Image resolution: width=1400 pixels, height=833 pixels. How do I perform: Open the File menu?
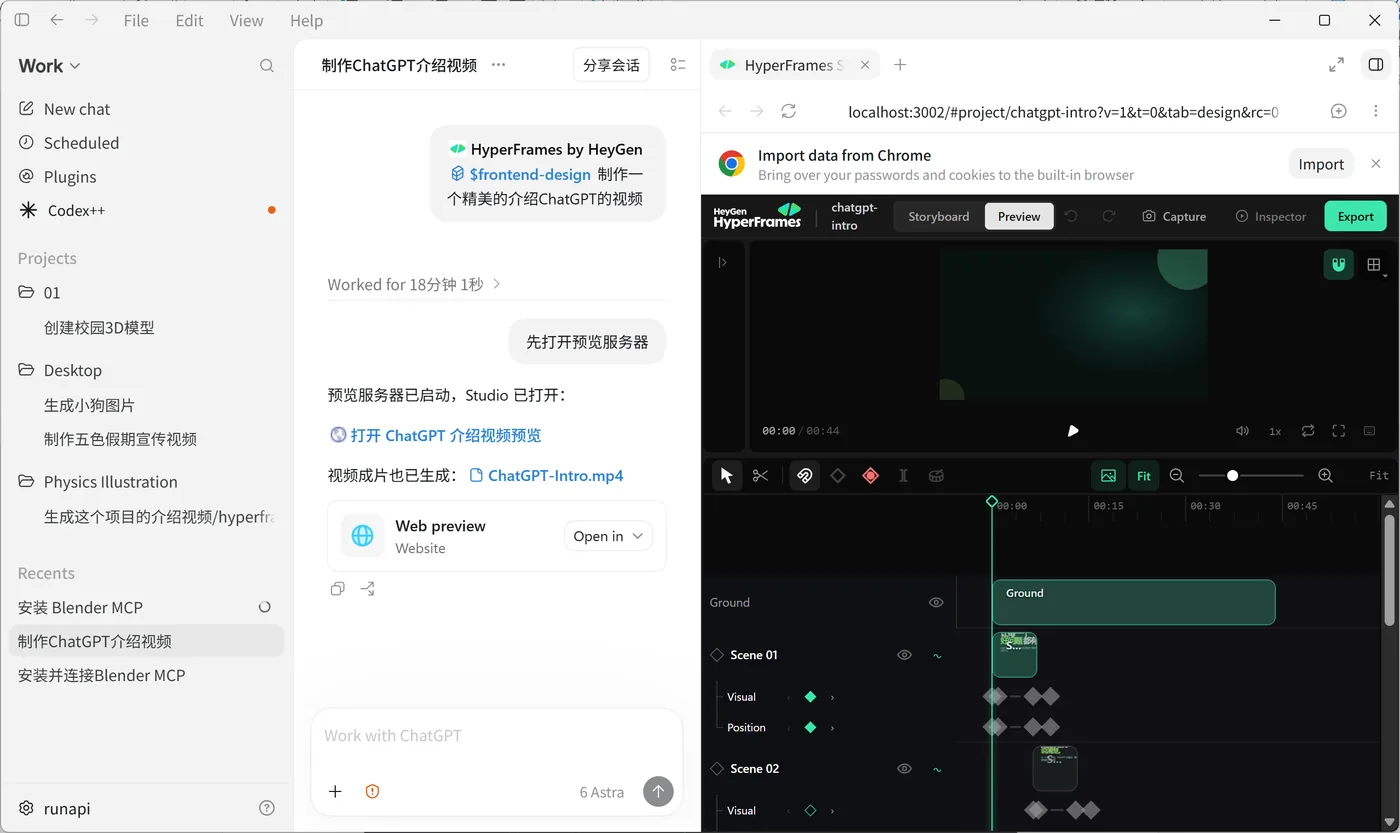coord(136,20)
